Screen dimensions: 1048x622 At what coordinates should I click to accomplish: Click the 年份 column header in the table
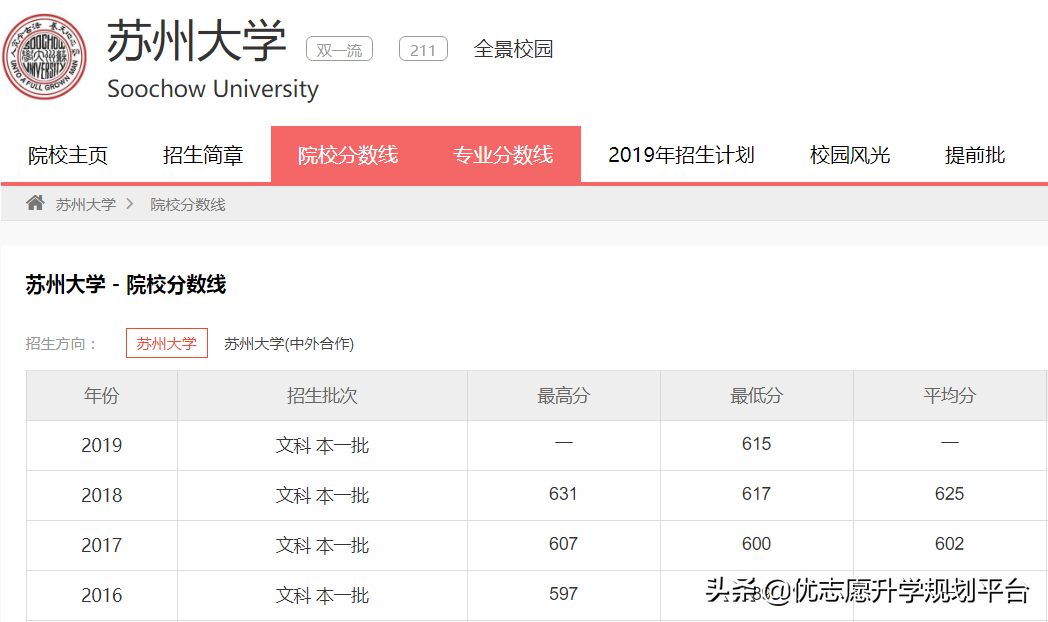point(101,395)
